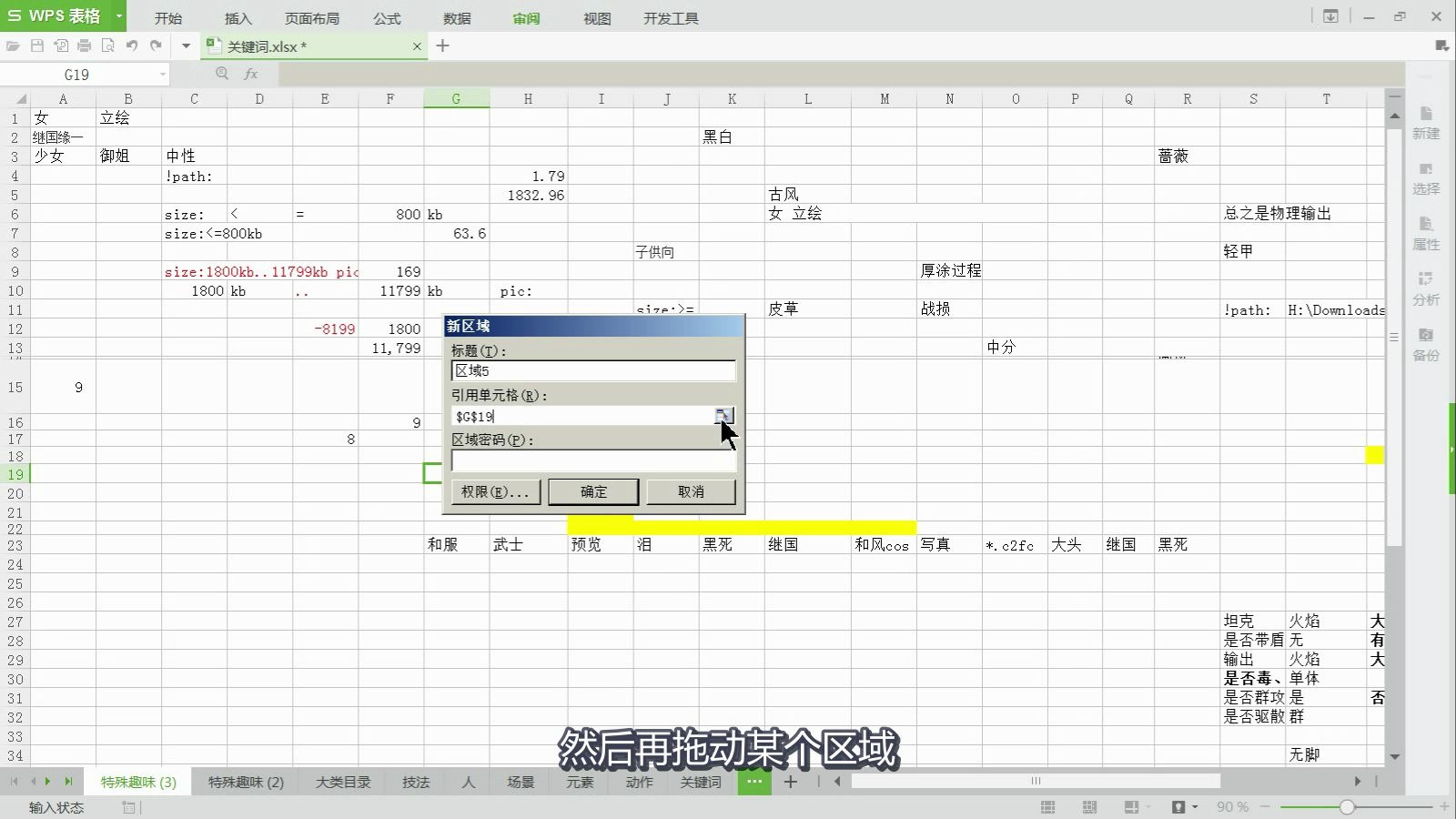Image resolution: width=1456 pixels, height=819 pixels.
Task: Open 属性 panel in right sidebar
Action: pyautogui.click(x=1426, y=234)
